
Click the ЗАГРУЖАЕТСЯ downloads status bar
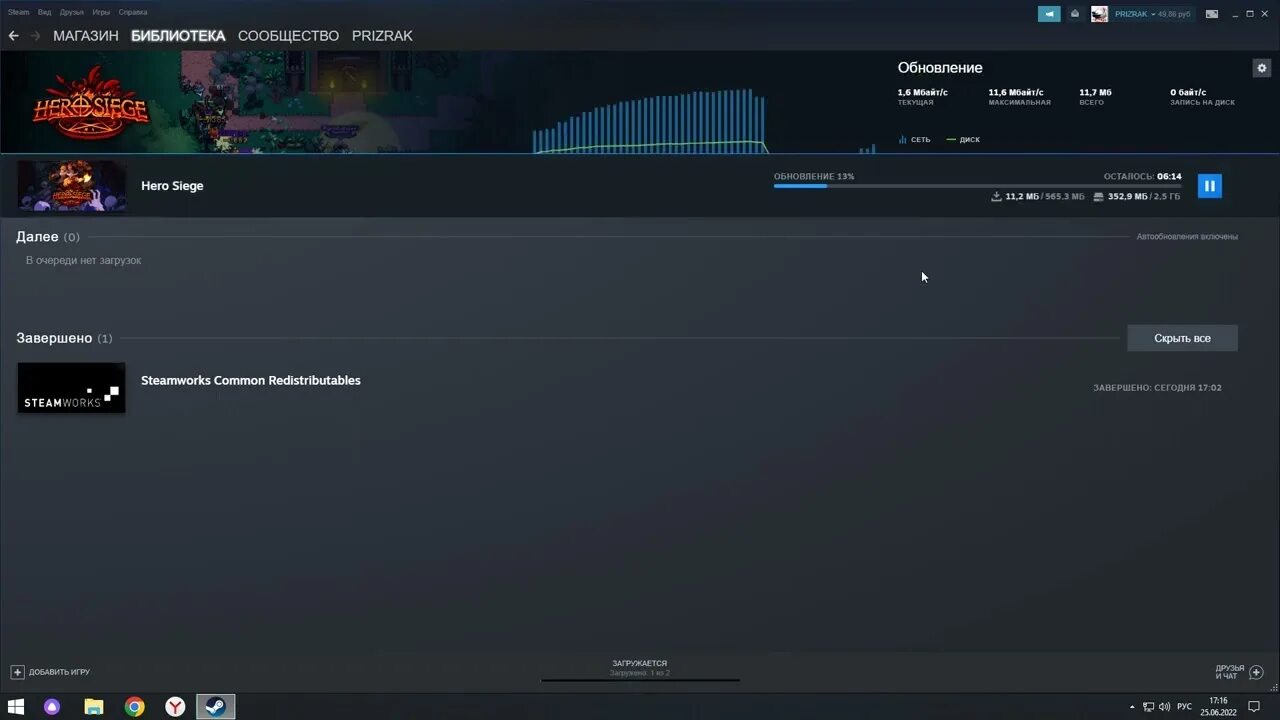point(640,670)
